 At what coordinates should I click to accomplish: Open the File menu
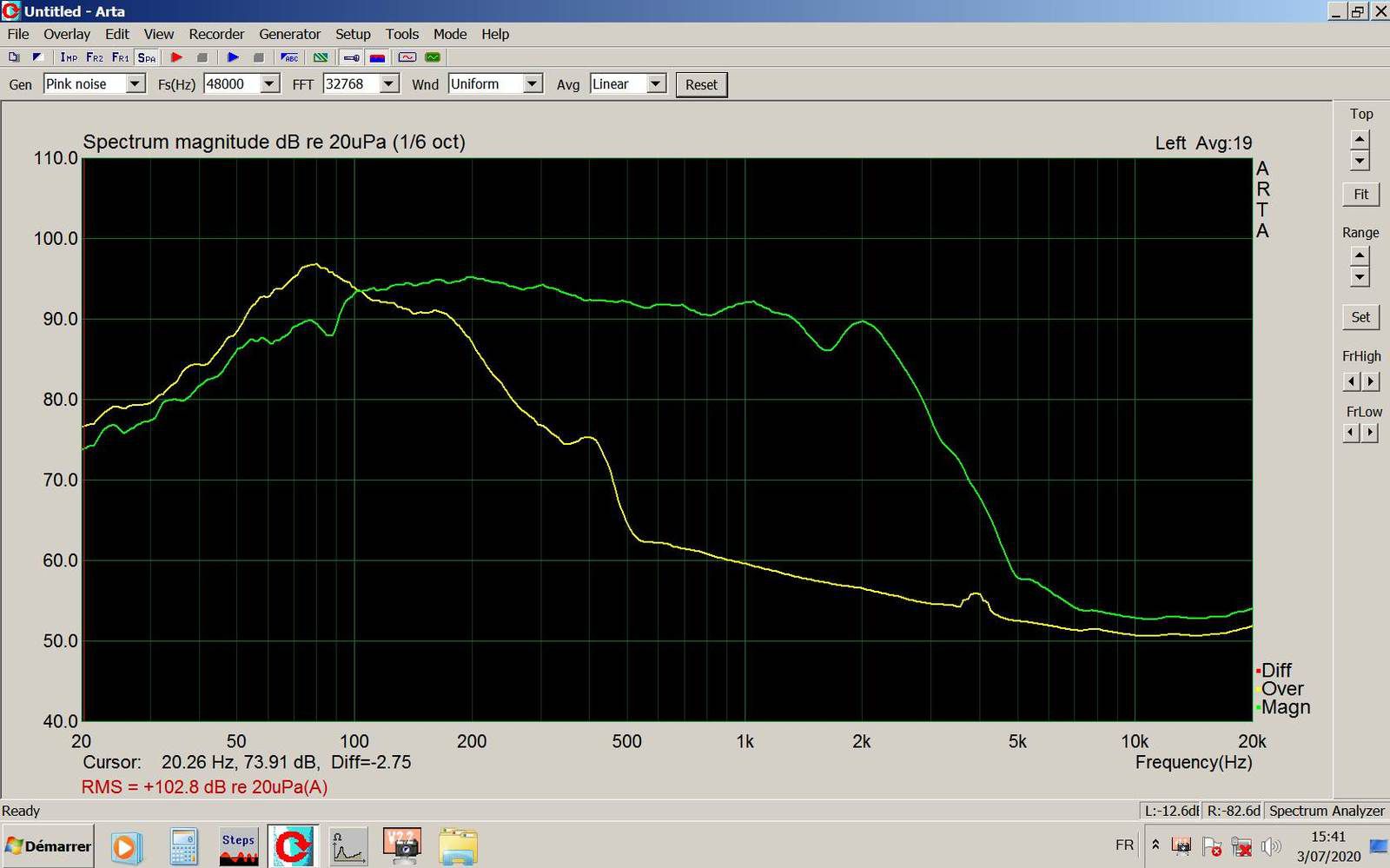pyautogui.click(x=18, y=34)
